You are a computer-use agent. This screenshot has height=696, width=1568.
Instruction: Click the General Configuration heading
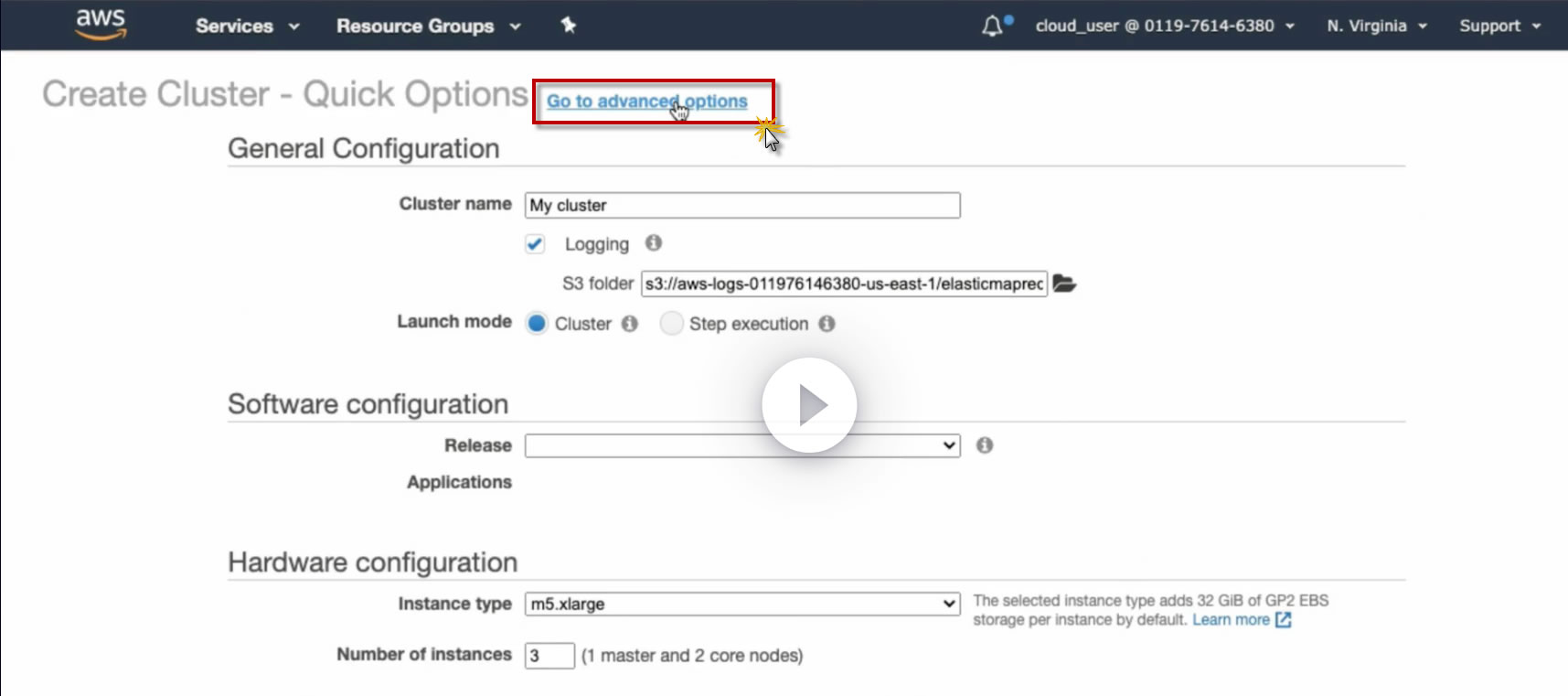[364, 148]
